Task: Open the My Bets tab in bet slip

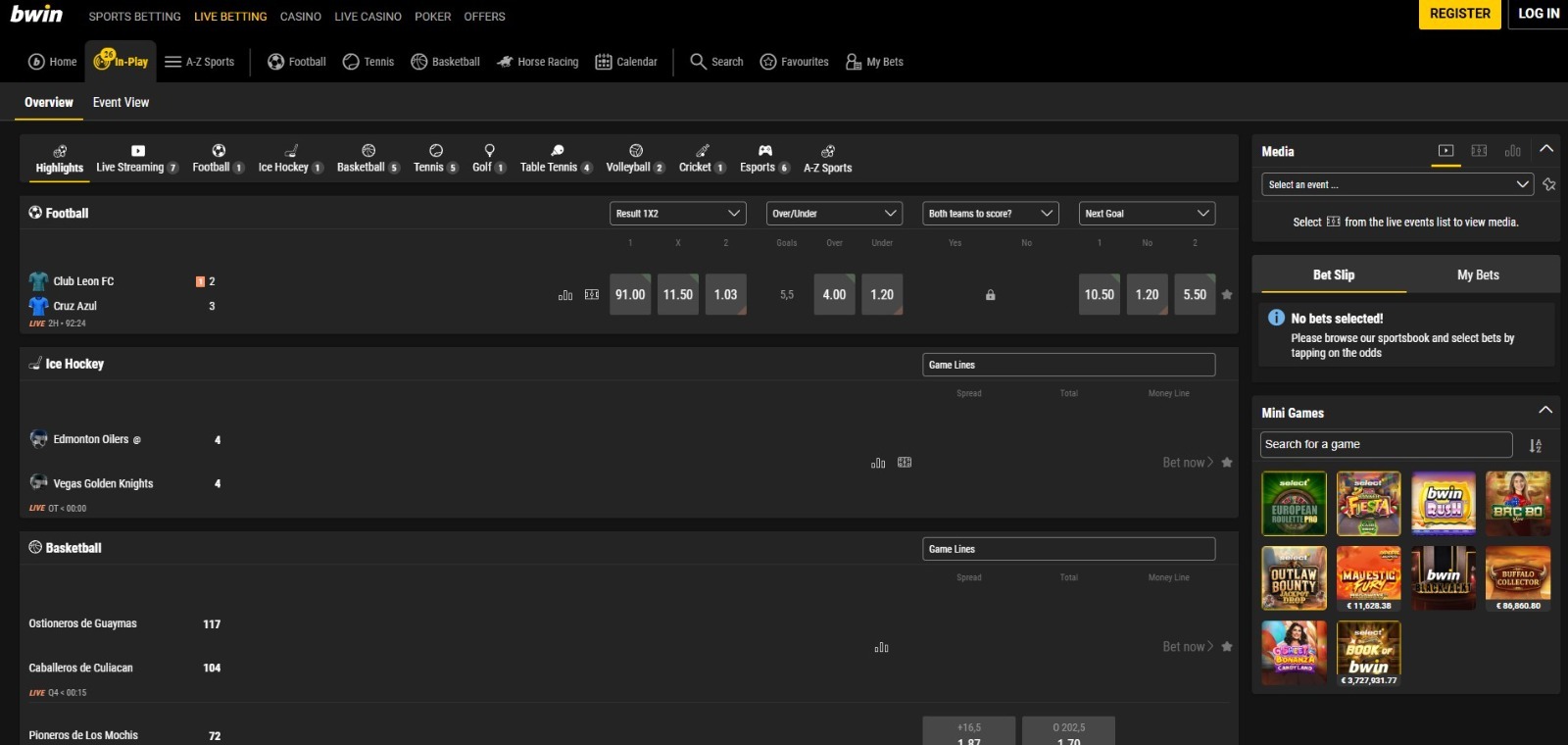Action: [x=1477, y=275]
